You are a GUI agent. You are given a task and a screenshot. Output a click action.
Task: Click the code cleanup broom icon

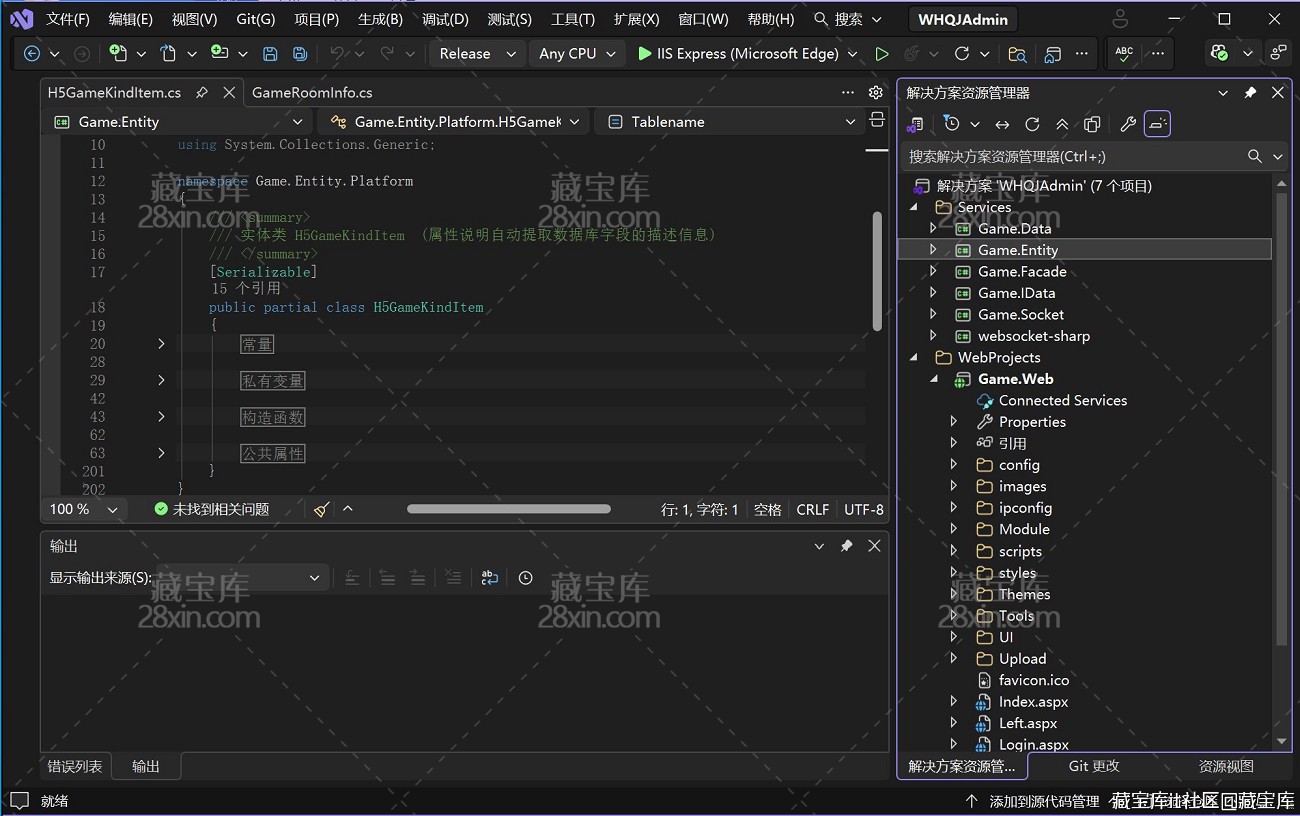coord(321,509)
